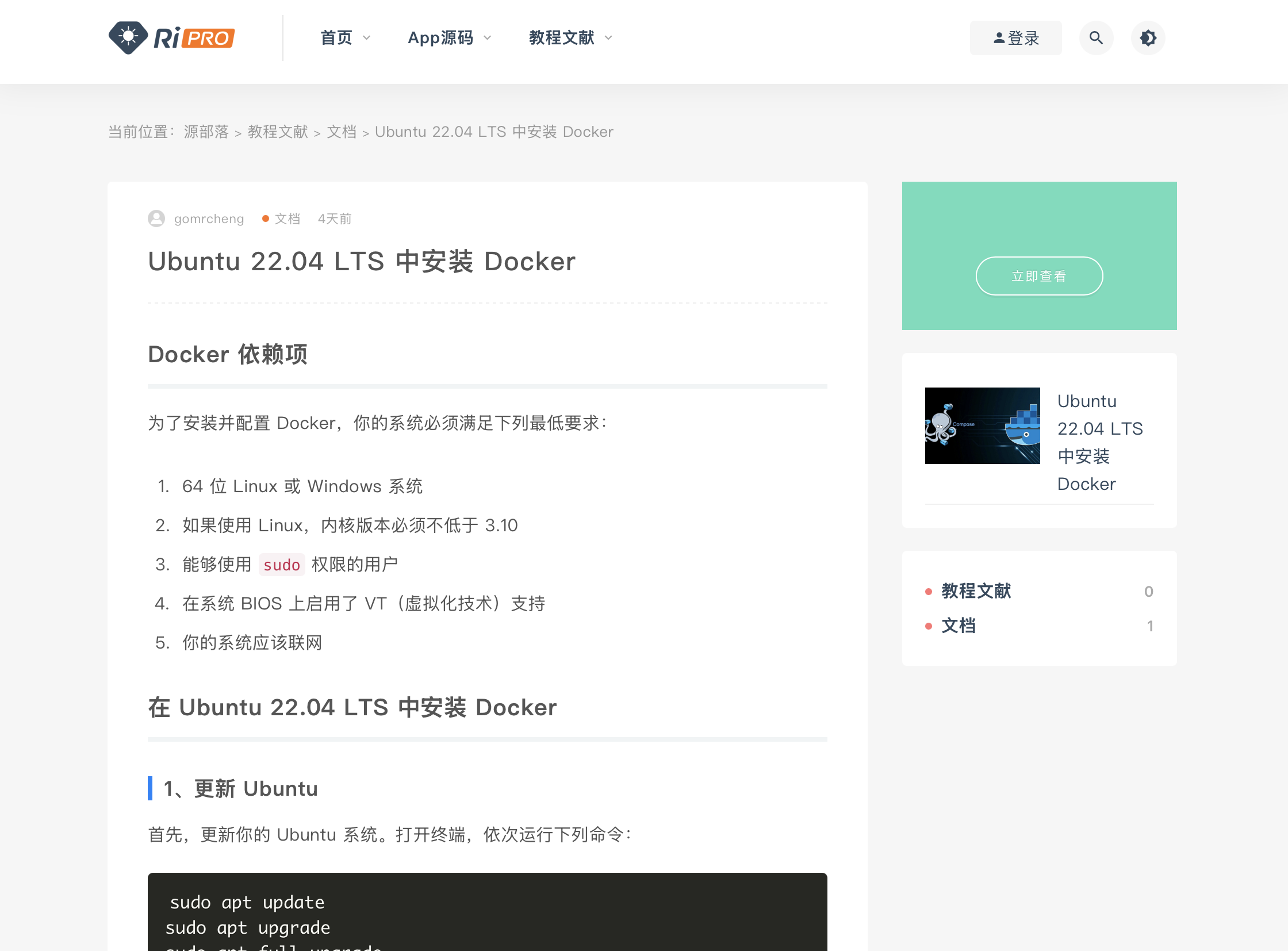Click the 教程文献 breadcrumb link
The height and width of the screenshot is (951, 1288).
click(x=278, y=132)
